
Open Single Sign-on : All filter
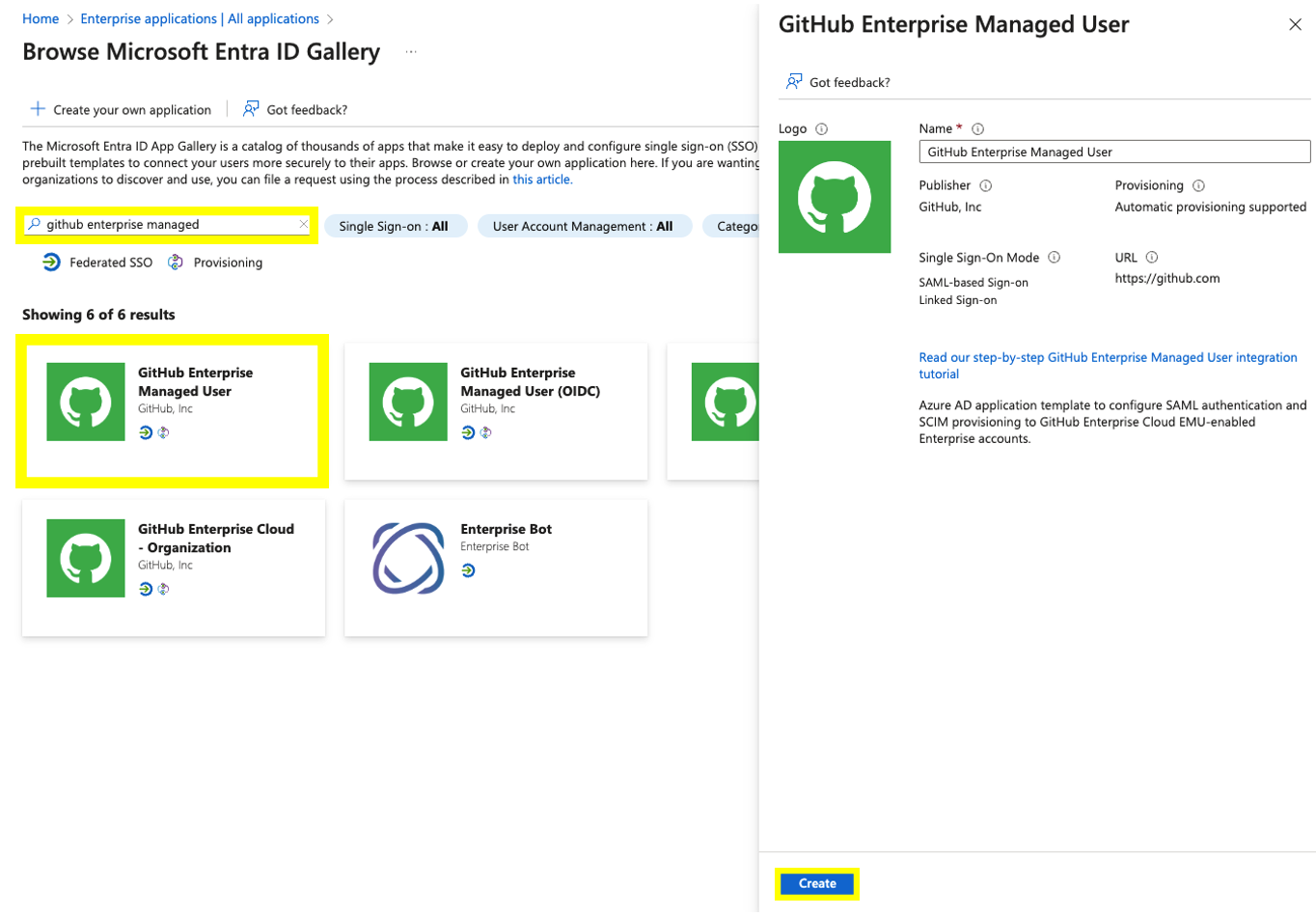[x=394, y=226]
